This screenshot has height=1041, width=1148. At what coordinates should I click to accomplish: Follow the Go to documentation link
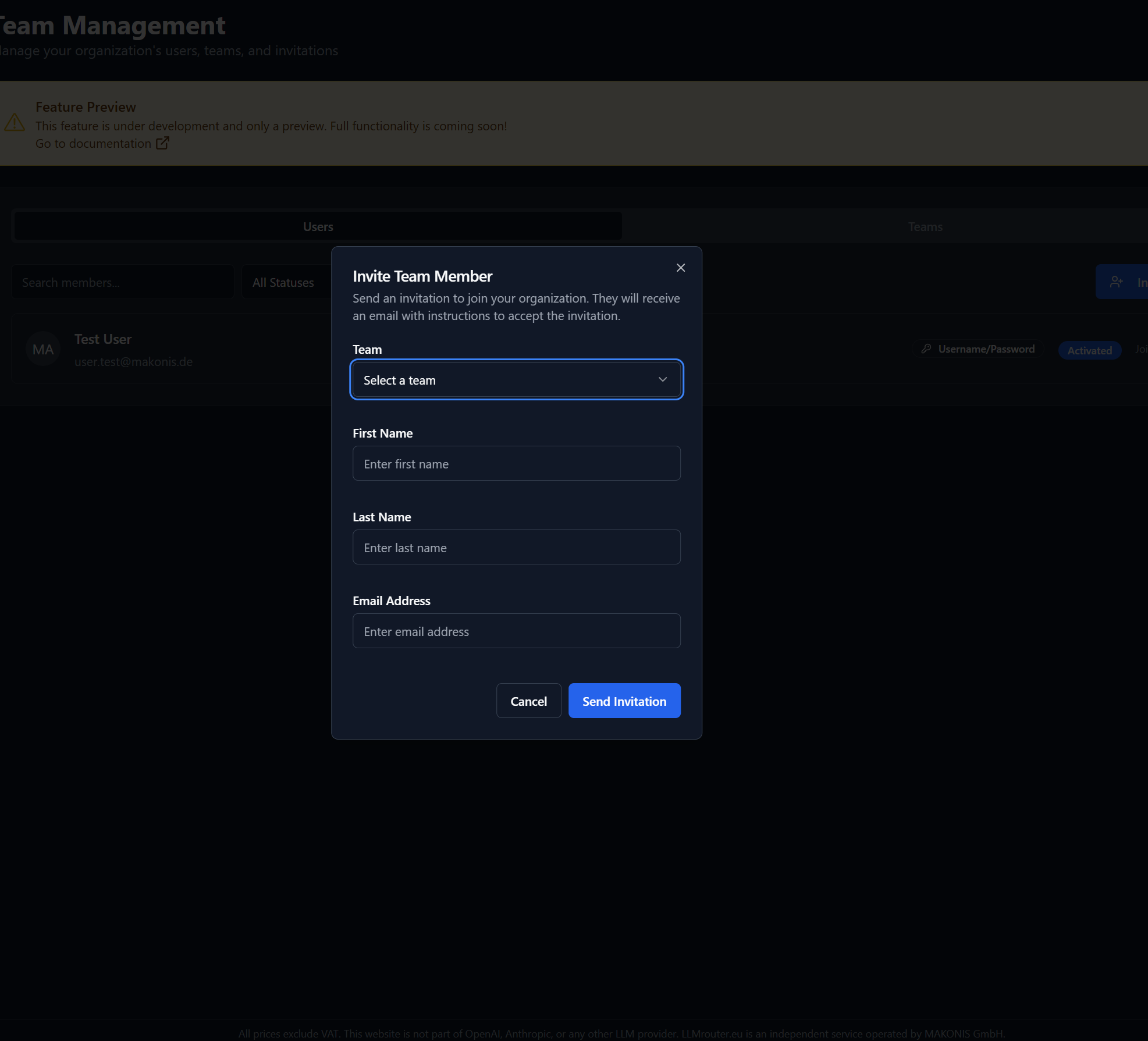click(x=94, y=143)
